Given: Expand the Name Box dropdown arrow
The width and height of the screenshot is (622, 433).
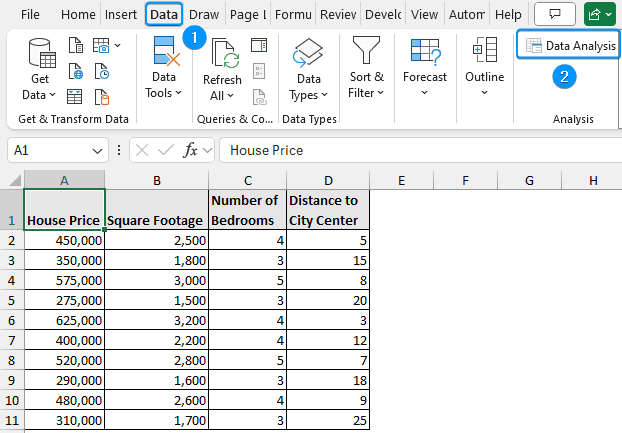Looking at the screenshot, I should coord(97,151).
